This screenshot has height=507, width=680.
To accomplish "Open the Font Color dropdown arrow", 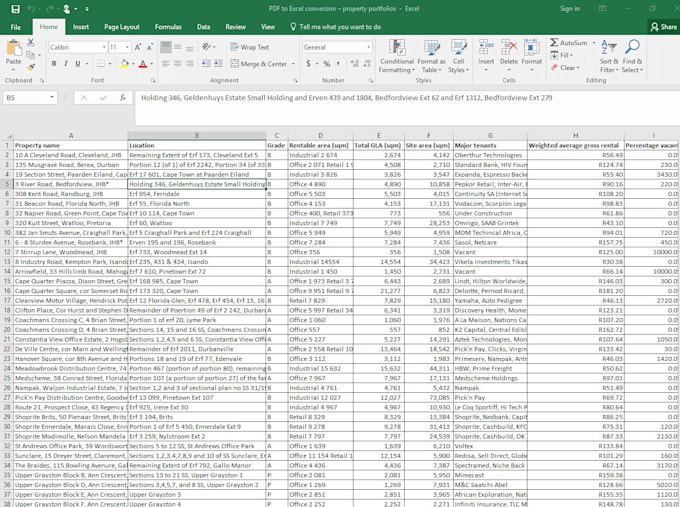I will tap(151, 64).
